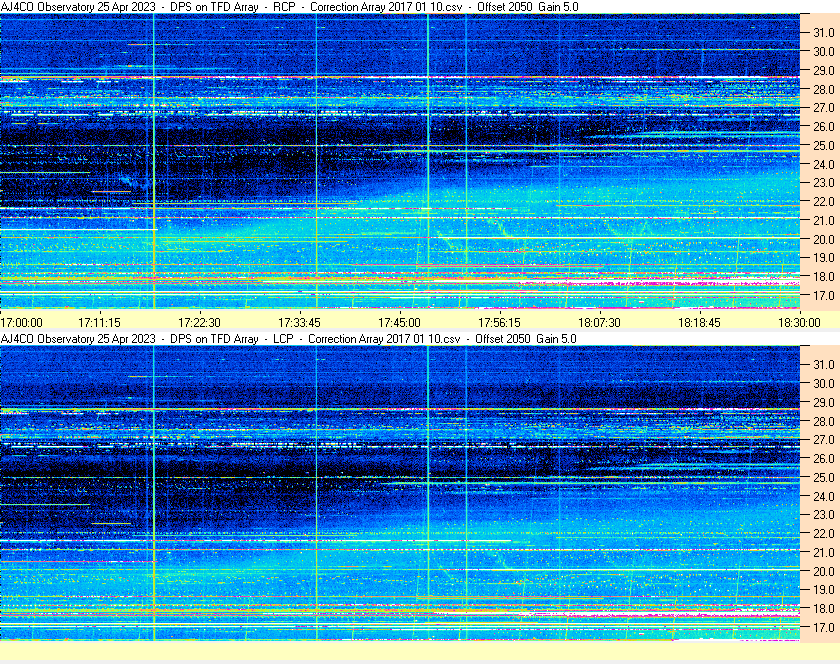This screenshot has height=664, width=840.
Task: Click "Gain 5.0" in the upper title
Action: point(558,7)
